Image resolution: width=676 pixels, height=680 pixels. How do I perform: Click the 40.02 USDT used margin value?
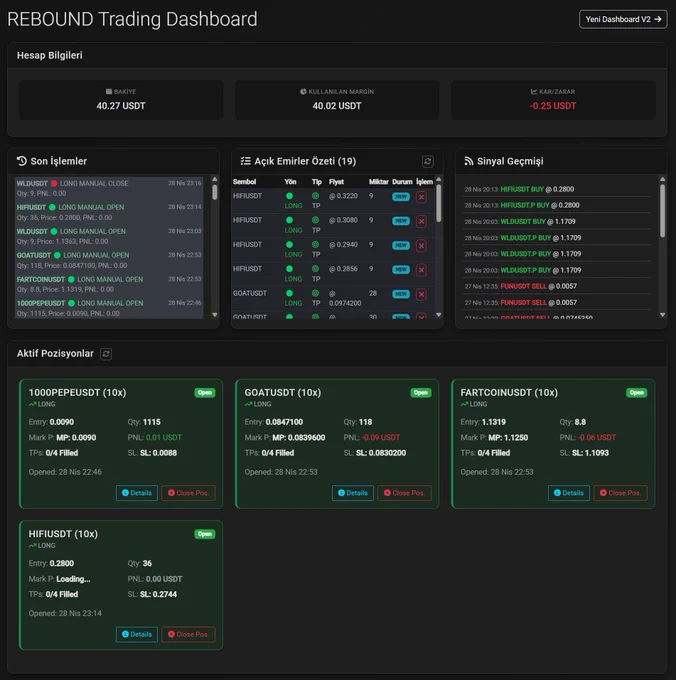(x=337, y=106)
